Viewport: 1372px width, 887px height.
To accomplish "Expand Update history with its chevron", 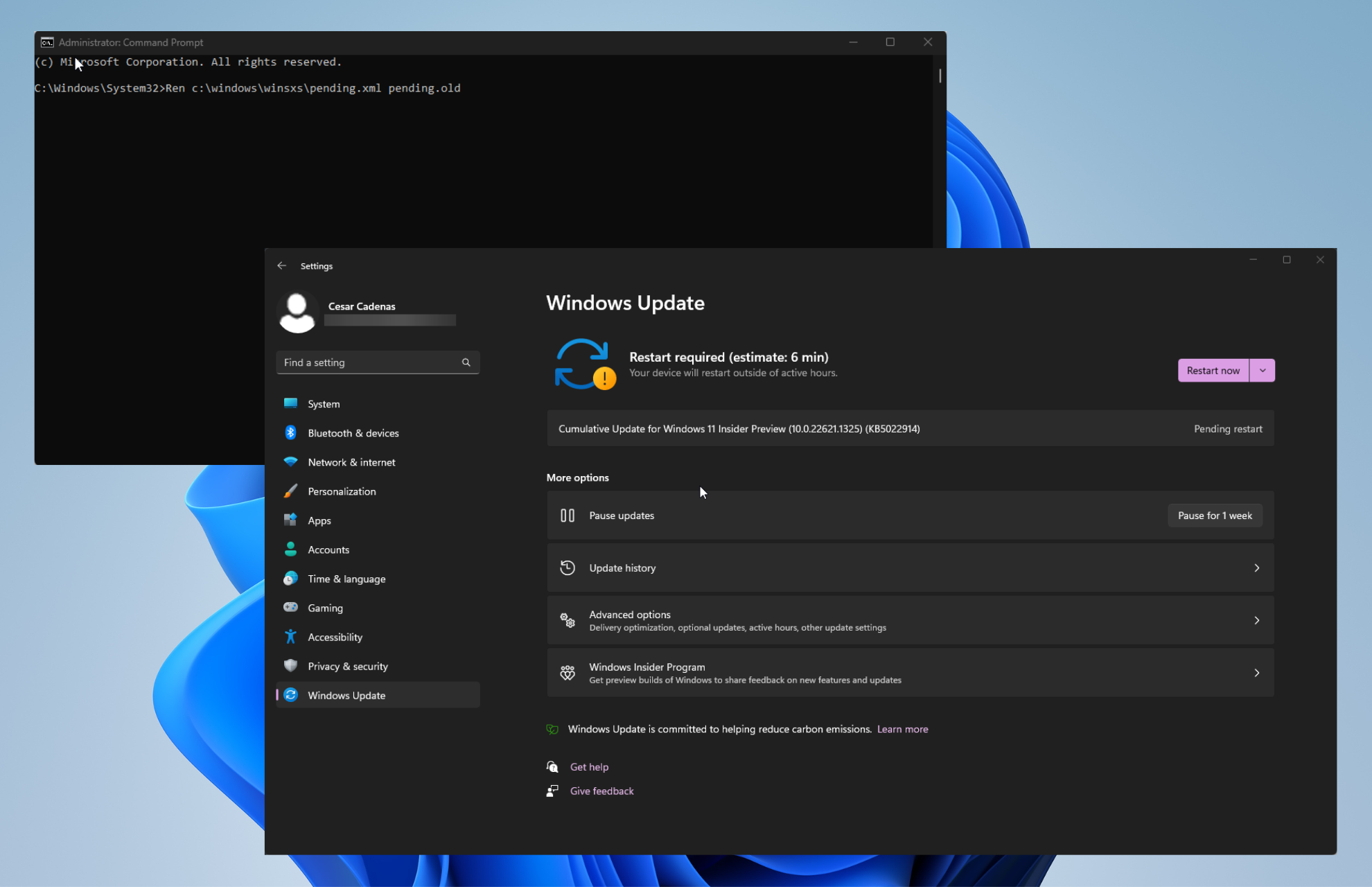I will click(x=1256, y=568).
